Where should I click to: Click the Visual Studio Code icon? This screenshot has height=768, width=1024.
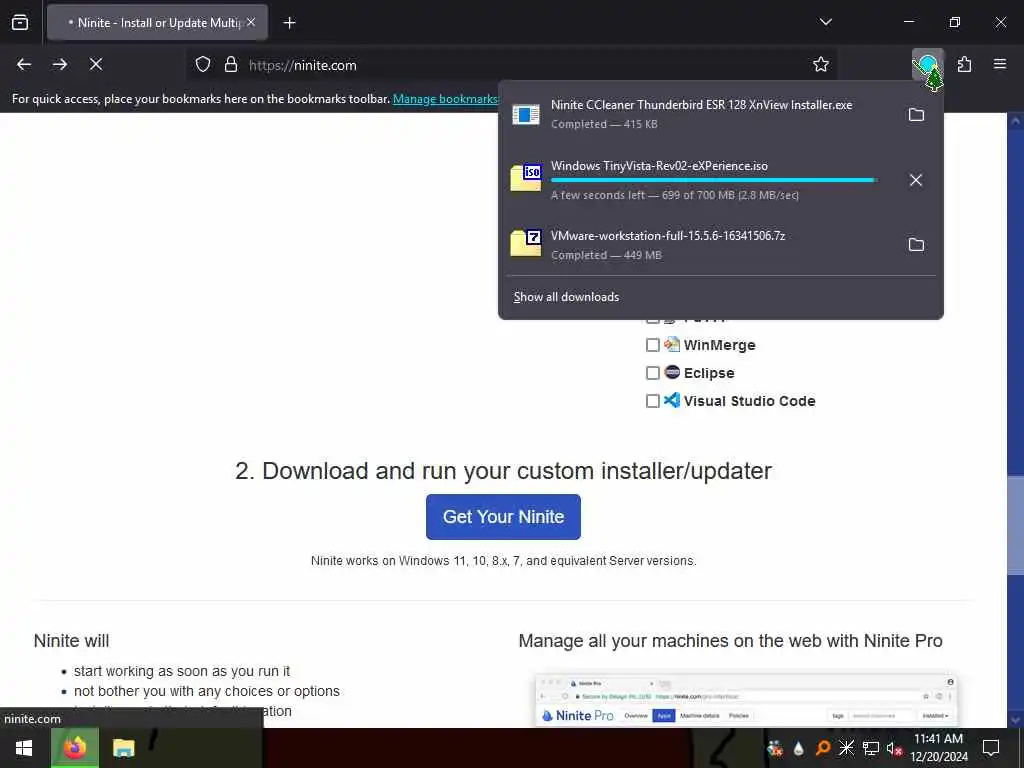click(x=672, y=400)
